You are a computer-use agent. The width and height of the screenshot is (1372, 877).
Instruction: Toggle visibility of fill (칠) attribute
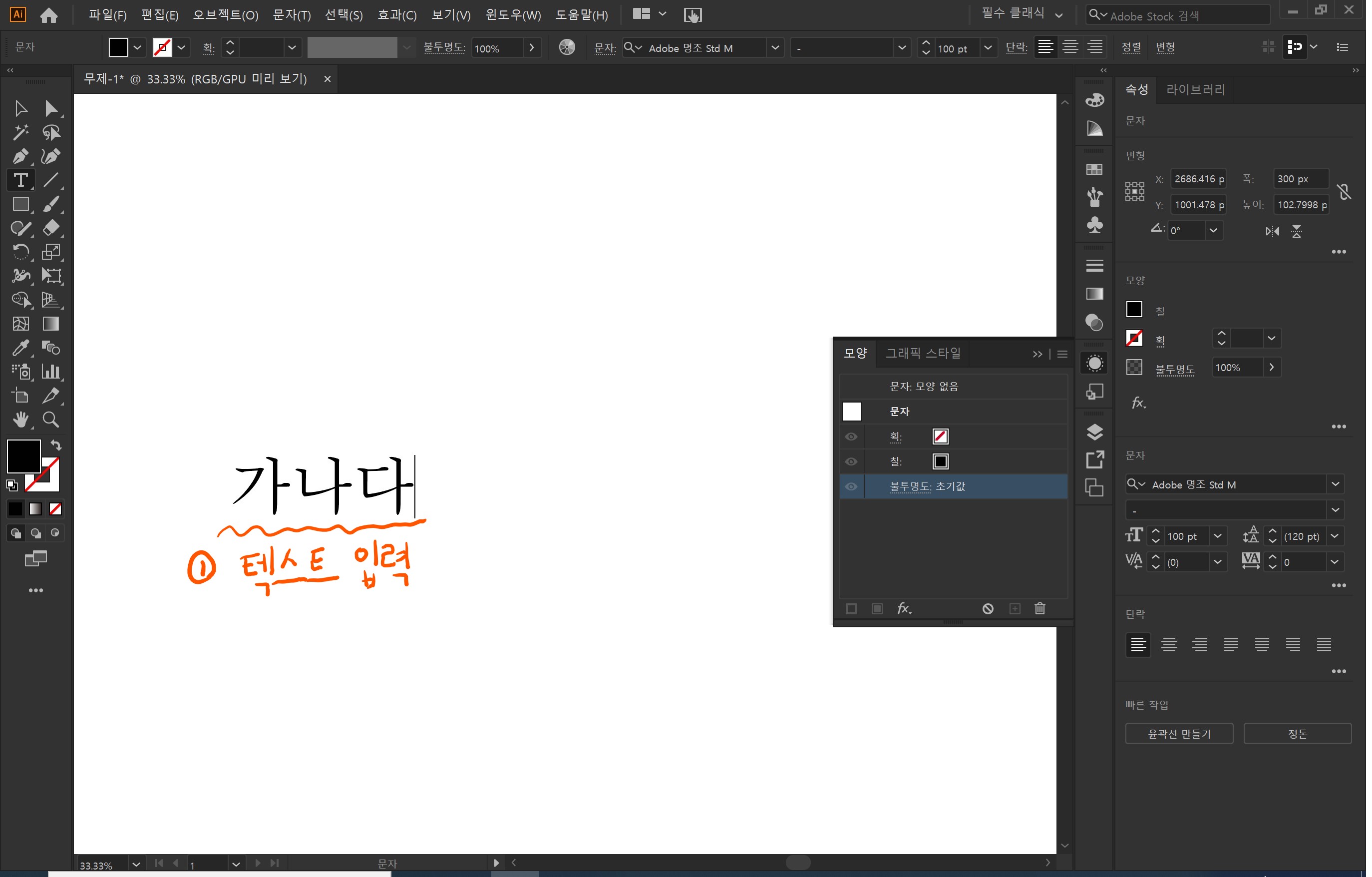[x=851, y=461]
